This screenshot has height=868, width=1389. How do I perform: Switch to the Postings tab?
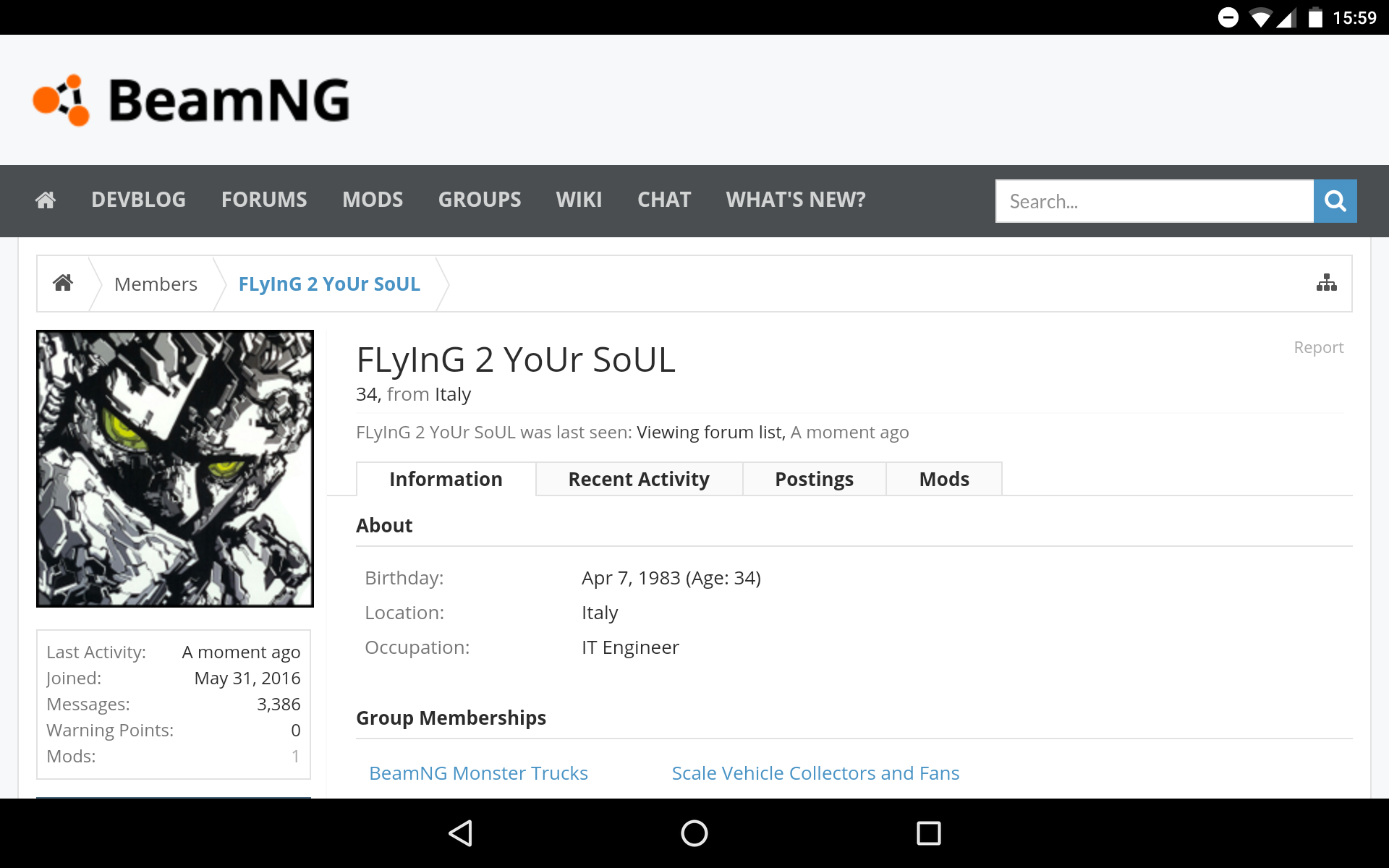814,479
